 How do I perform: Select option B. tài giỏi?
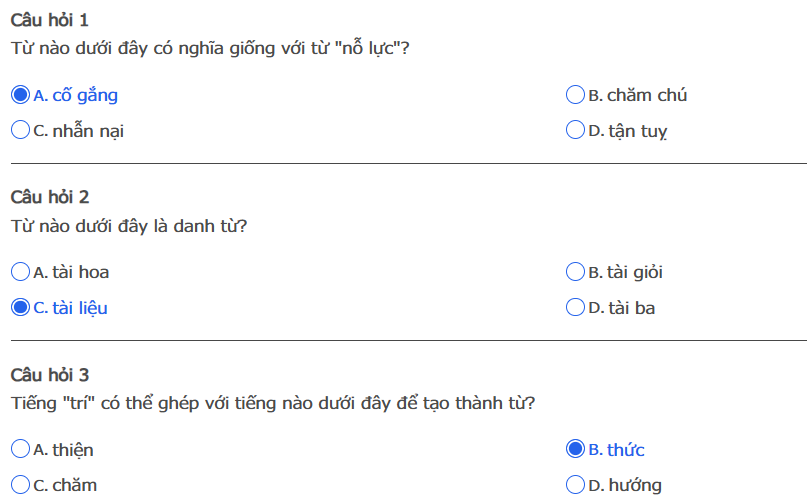point(575,272)
